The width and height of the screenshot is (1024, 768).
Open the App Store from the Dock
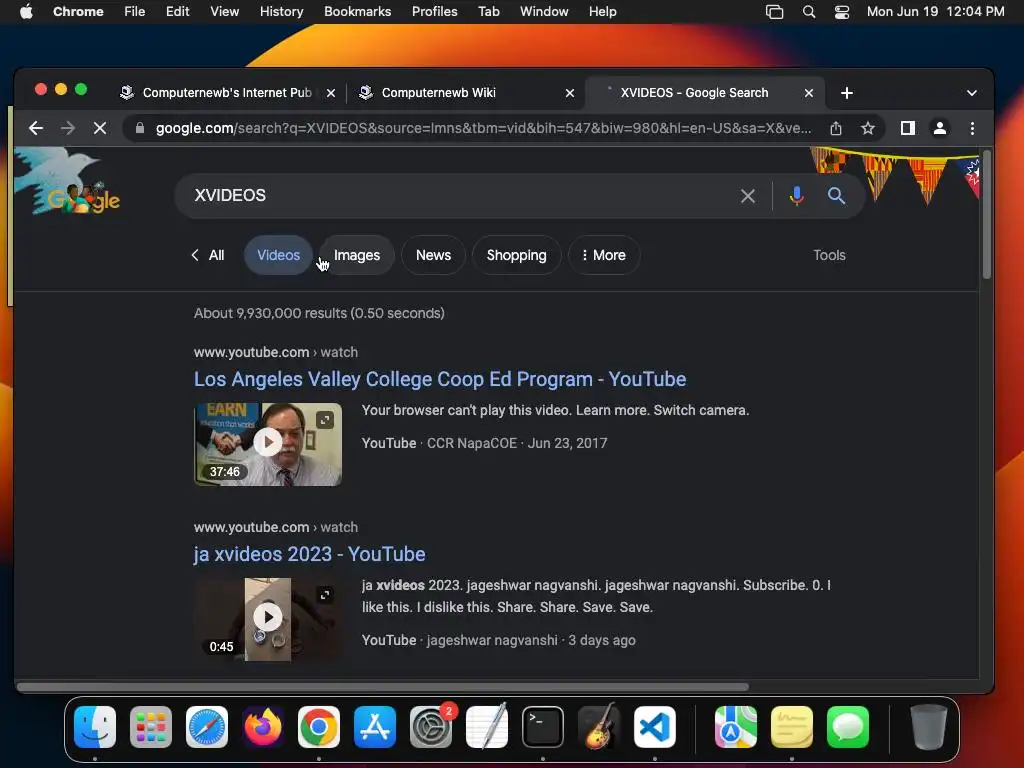(375, 726)
